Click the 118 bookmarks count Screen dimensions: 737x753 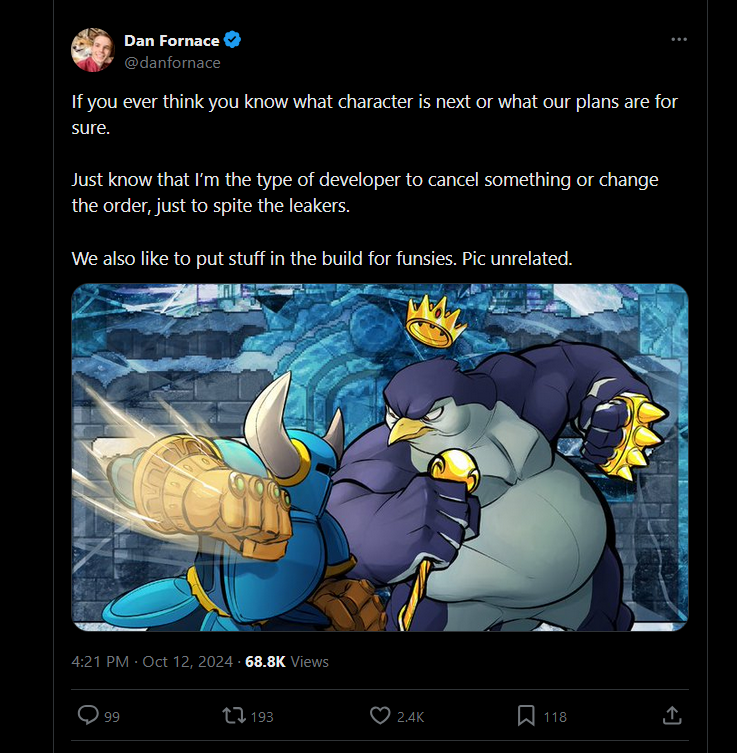(x=555, y=716)
